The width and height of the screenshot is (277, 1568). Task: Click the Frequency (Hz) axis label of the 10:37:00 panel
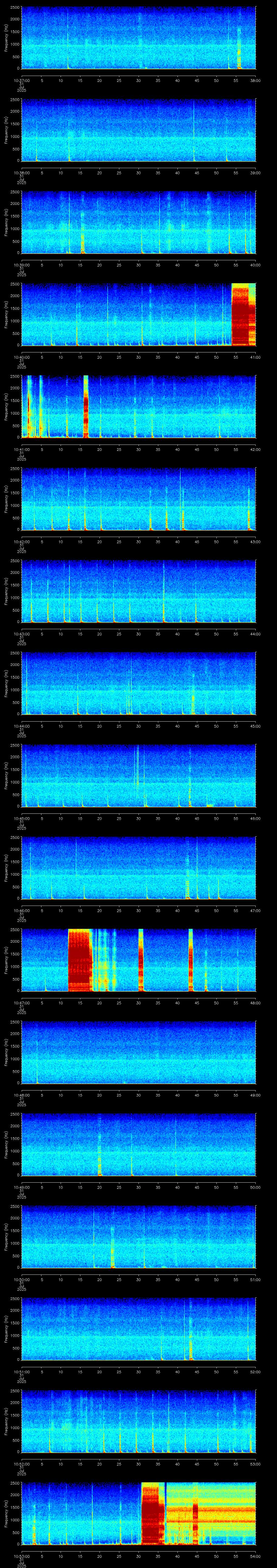[6, 38]
